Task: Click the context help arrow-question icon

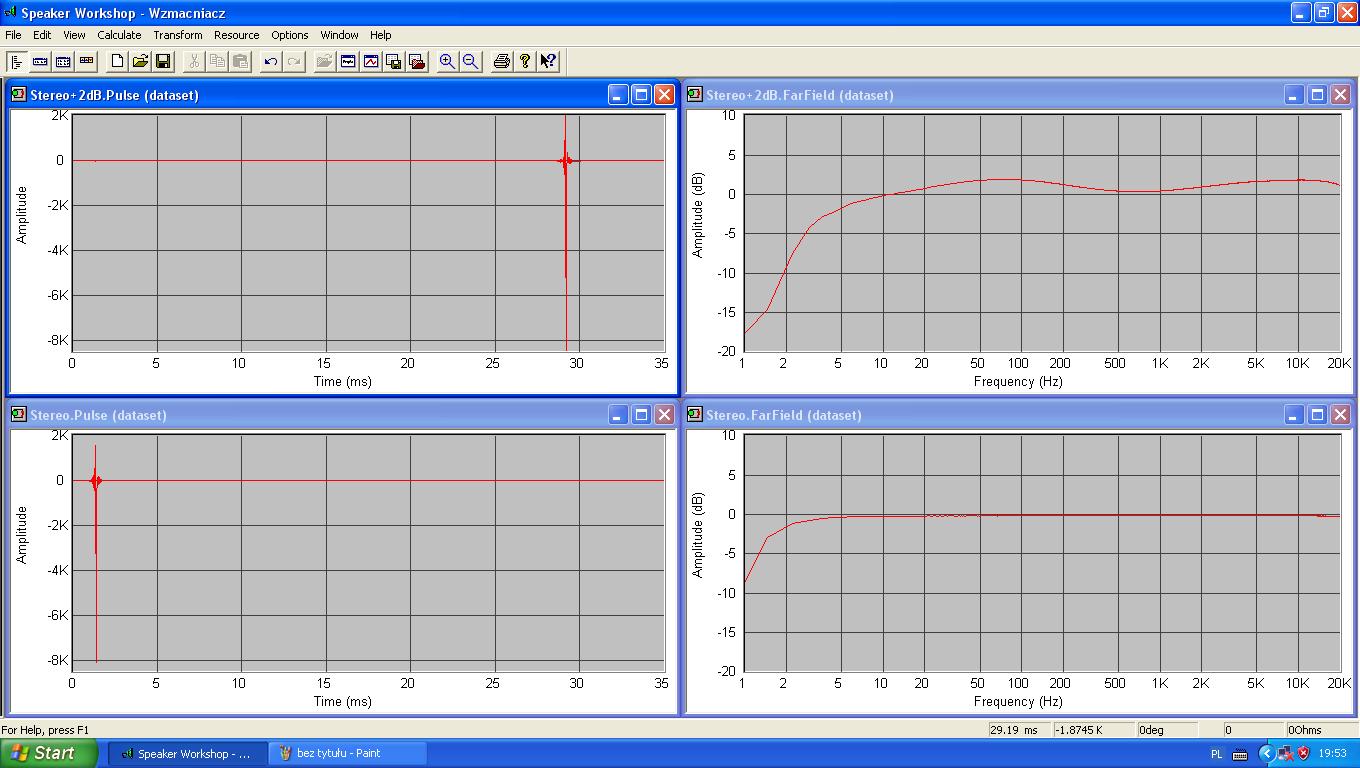Action: [548, 61]
